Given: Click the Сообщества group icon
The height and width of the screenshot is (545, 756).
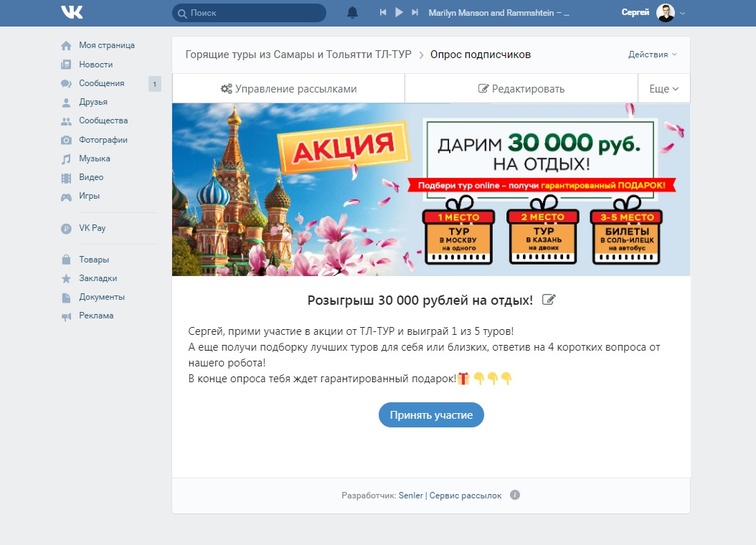Looking at the screenshot, I should click(66, 121).
